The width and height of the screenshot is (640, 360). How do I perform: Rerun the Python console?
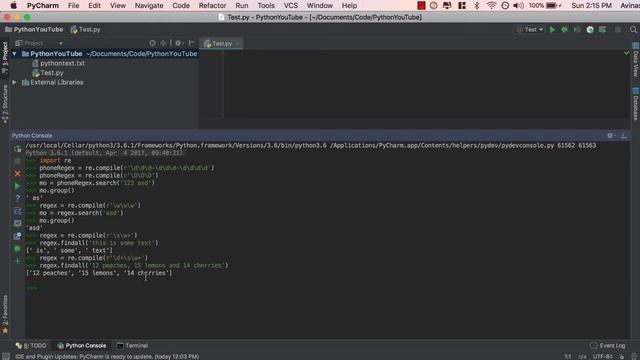(17, 149)
